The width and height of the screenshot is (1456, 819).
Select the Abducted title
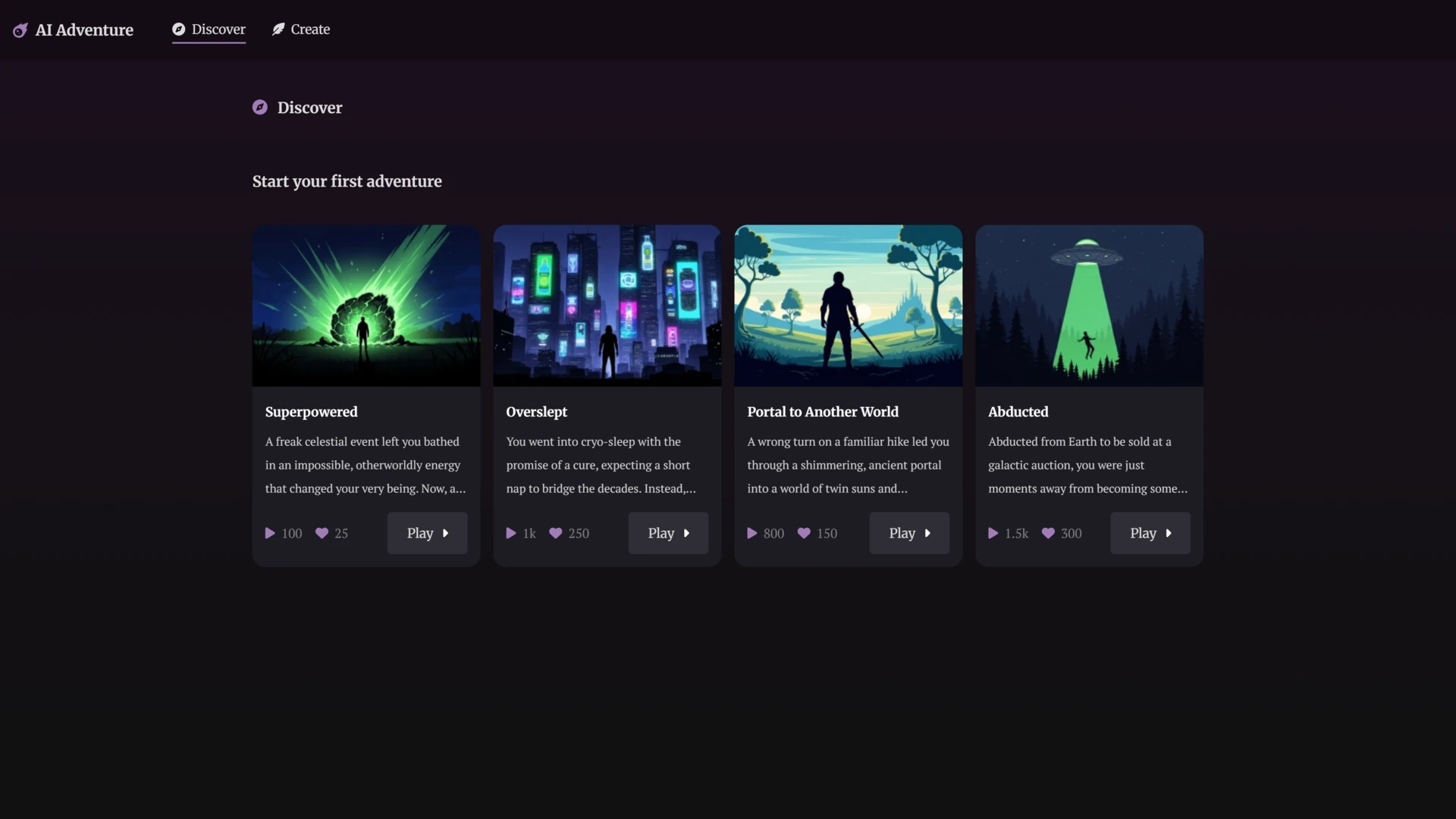tap(1018, 412)
